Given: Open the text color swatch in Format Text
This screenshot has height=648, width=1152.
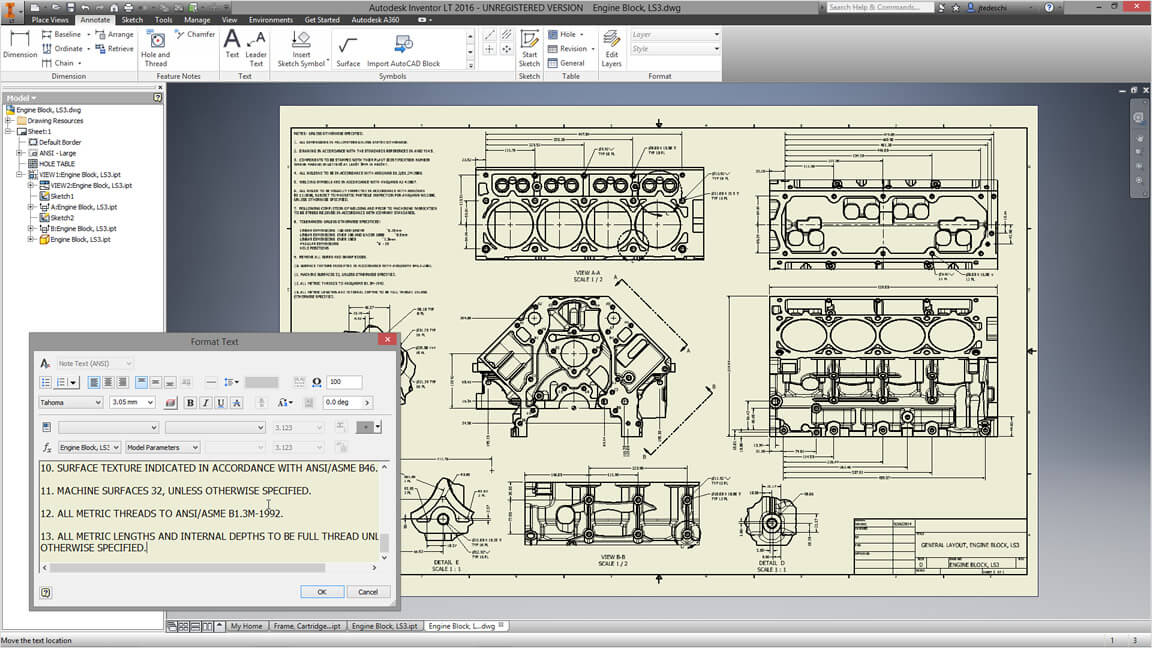Looking at the screenshot, I should tap(170, 403).
